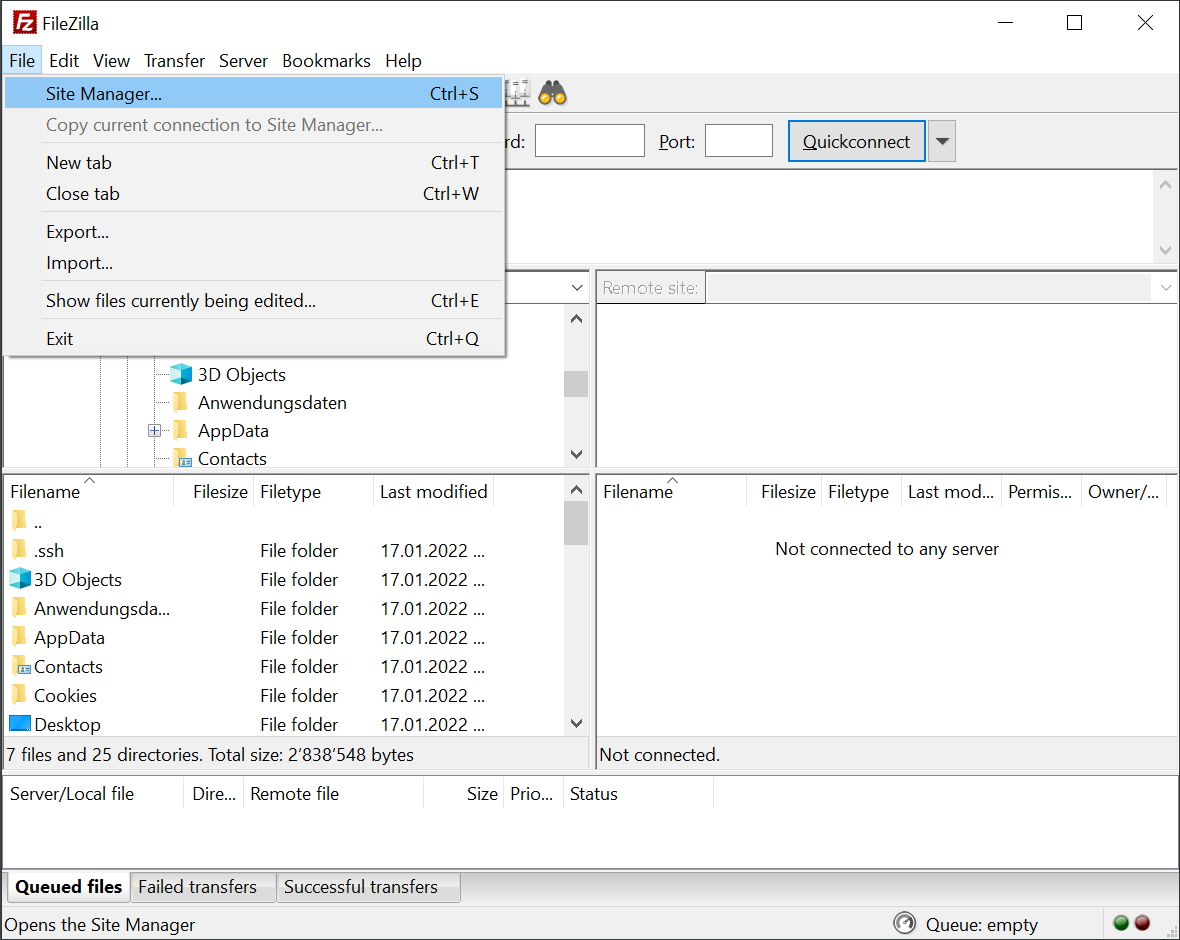Click the green activity indicator light

[1121, 923]
